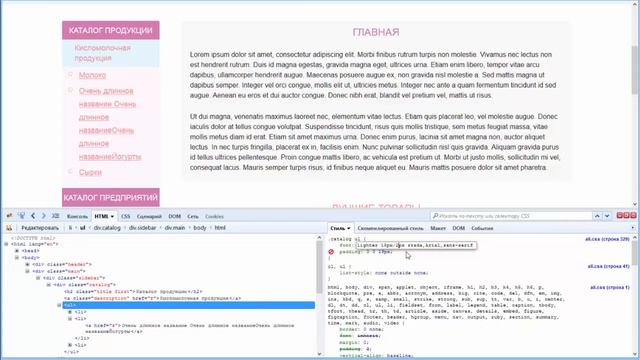Close the Firebug panel
The image size is (640, 360).
click(x=633, y=215)
